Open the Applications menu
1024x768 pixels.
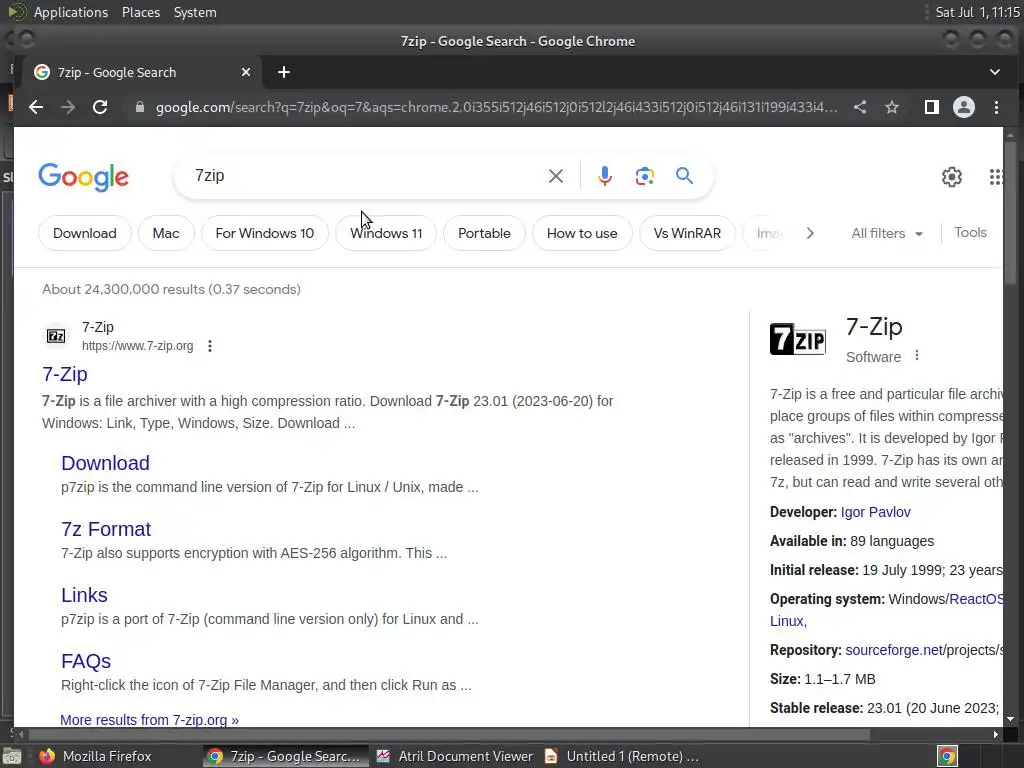(71, 12)
